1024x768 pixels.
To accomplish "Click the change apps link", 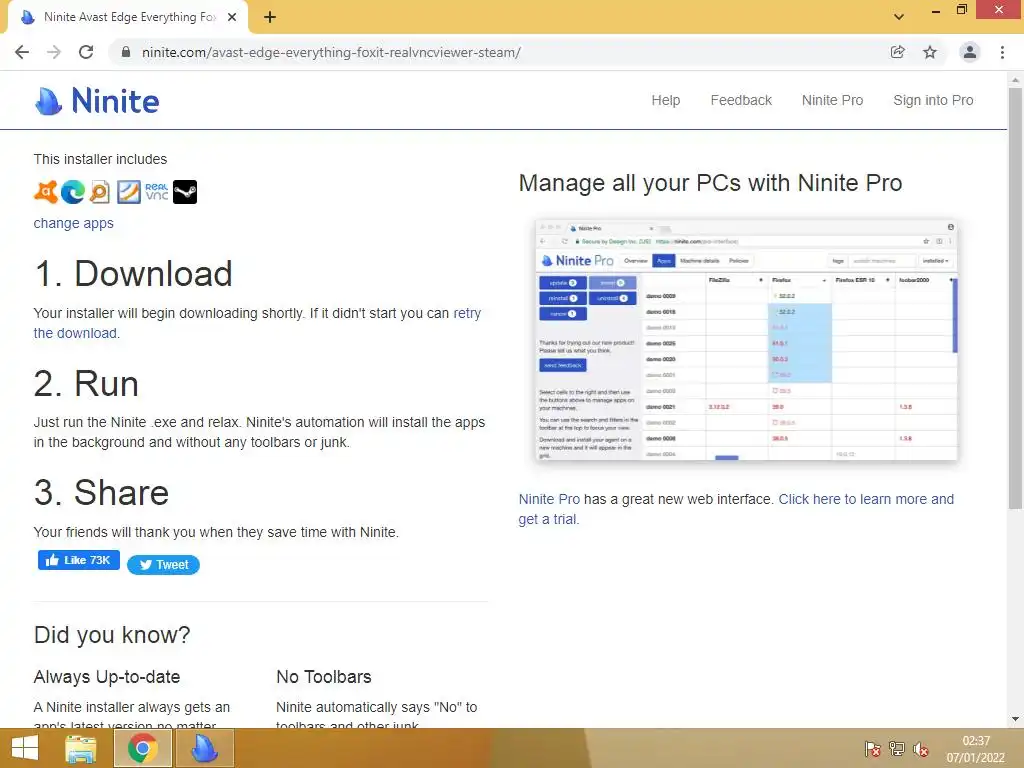I will pyautogui.click(x=74, y=223).
